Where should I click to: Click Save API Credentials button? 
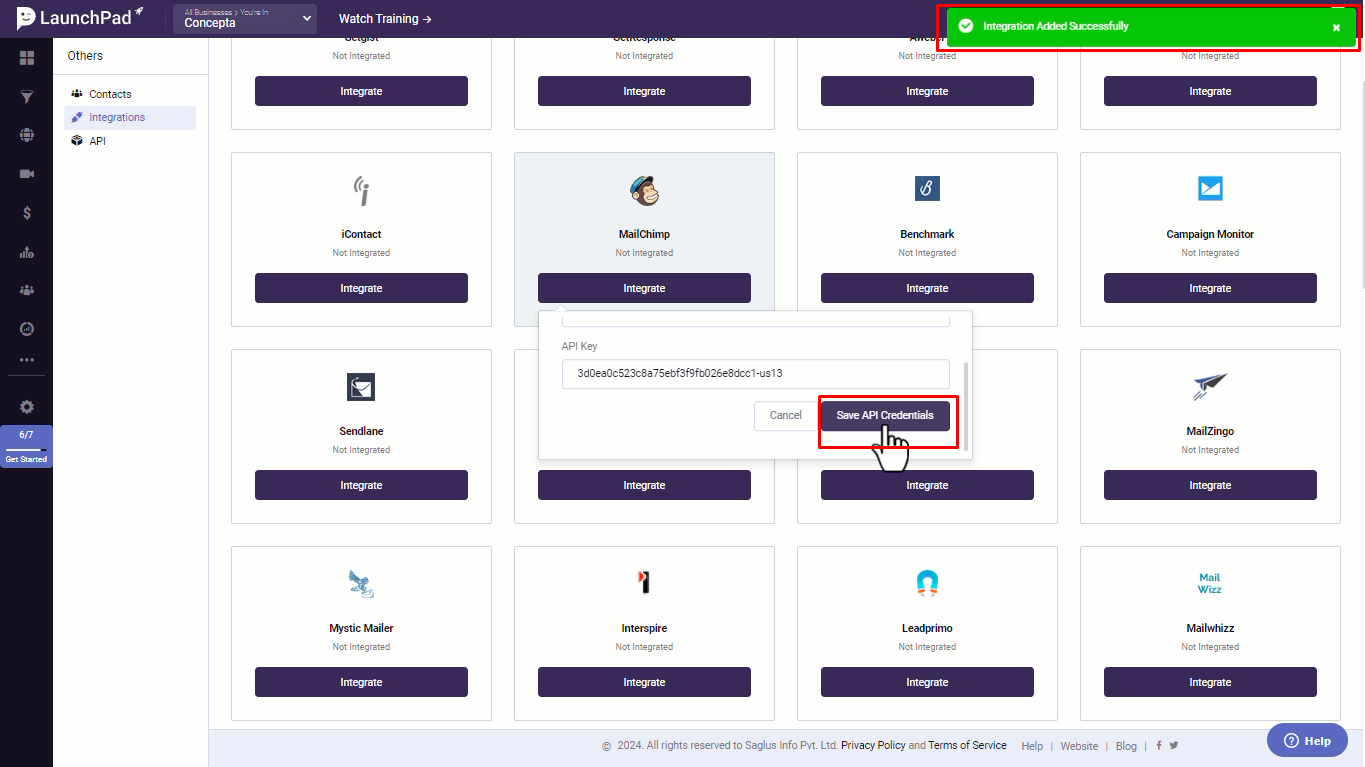pos(885,415)
